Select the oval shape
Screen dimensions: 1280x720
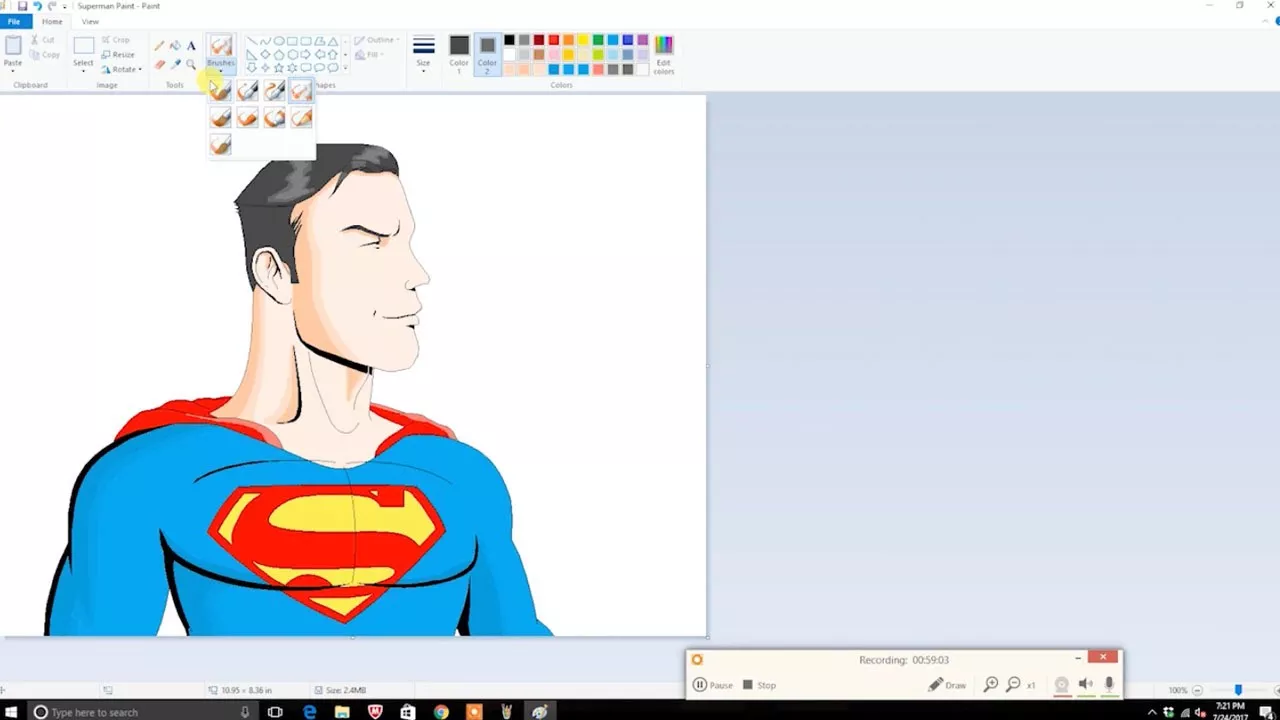279,41
